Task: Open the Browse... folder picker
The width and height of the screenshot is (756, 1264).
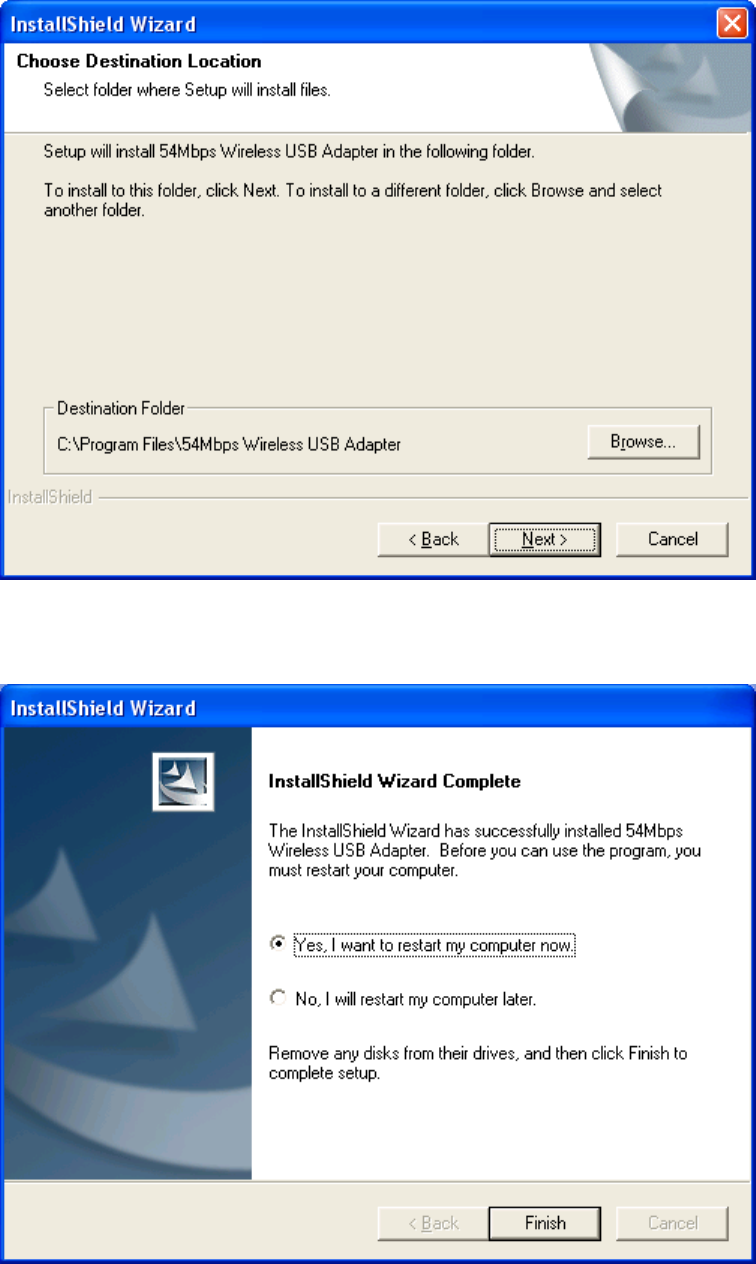Action: [x=644, y=441]
